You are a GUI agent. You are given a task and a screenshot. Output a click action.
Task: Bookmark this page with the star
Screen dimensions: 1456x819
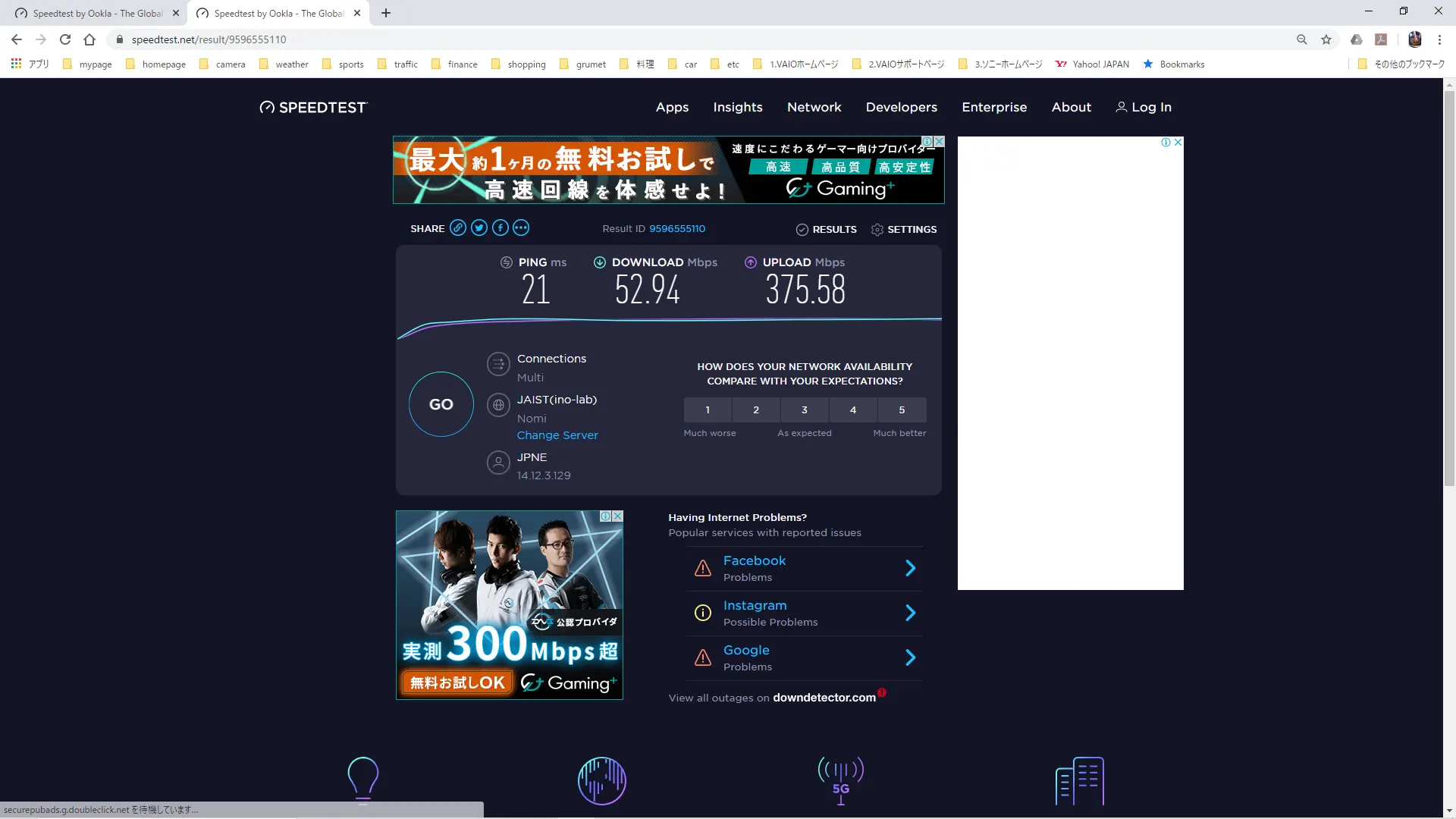(x=1326, y=39)
